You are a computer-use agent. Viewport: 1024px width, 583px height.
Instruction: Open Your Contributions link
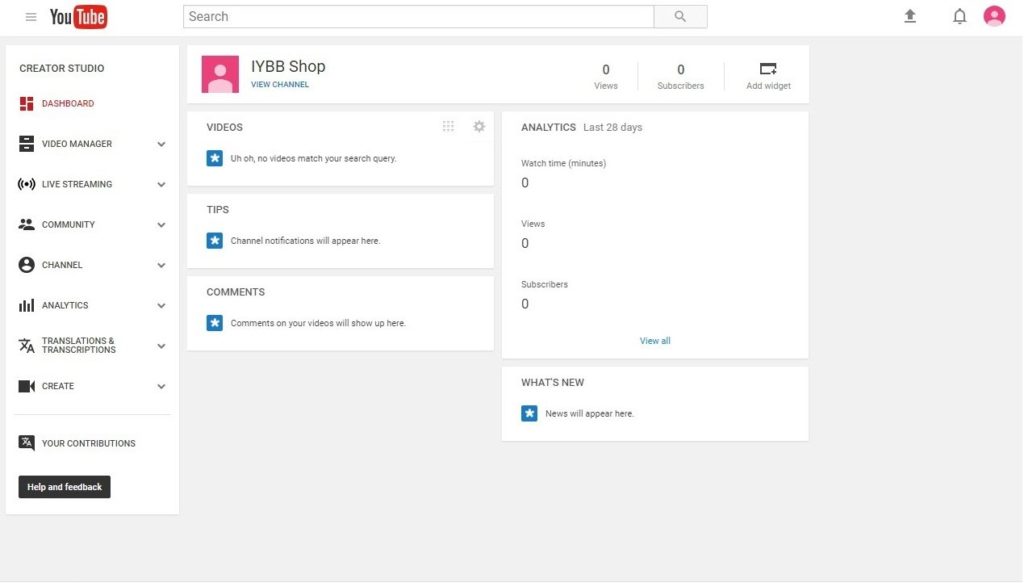click(x=89, y=443)
